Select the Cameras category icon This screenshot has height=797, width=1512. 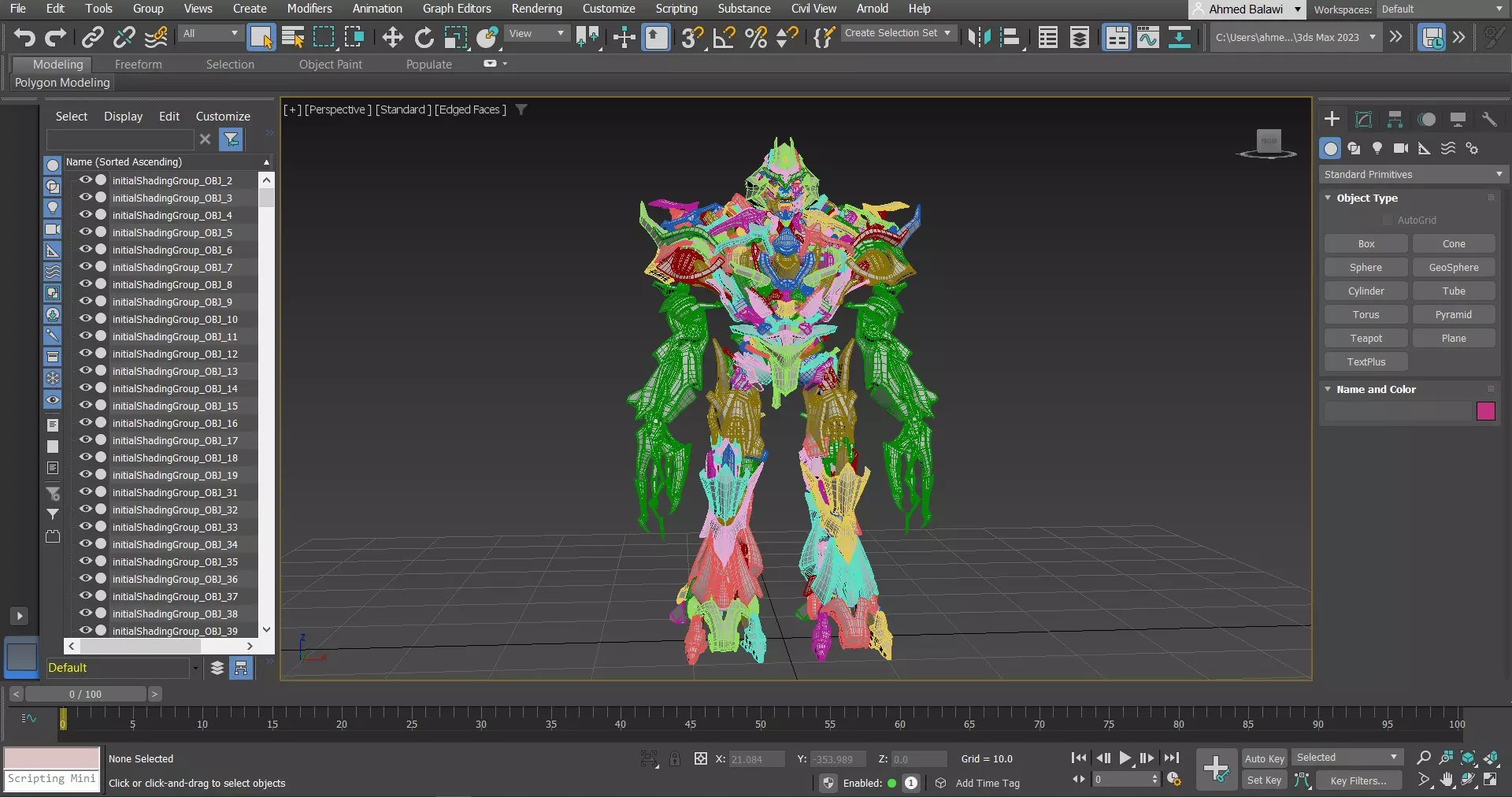1401,148
